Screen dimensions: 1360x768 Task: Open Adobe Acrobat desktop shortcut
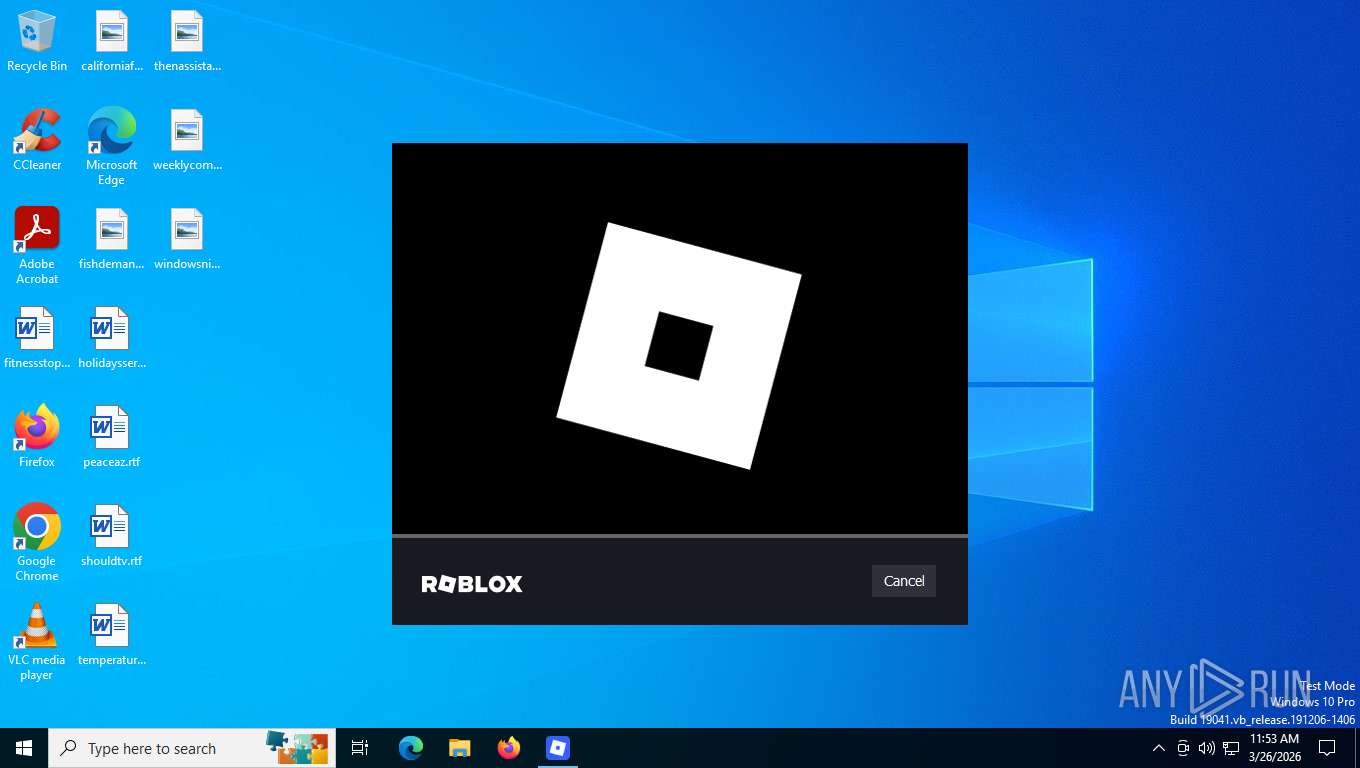[37, 246]
